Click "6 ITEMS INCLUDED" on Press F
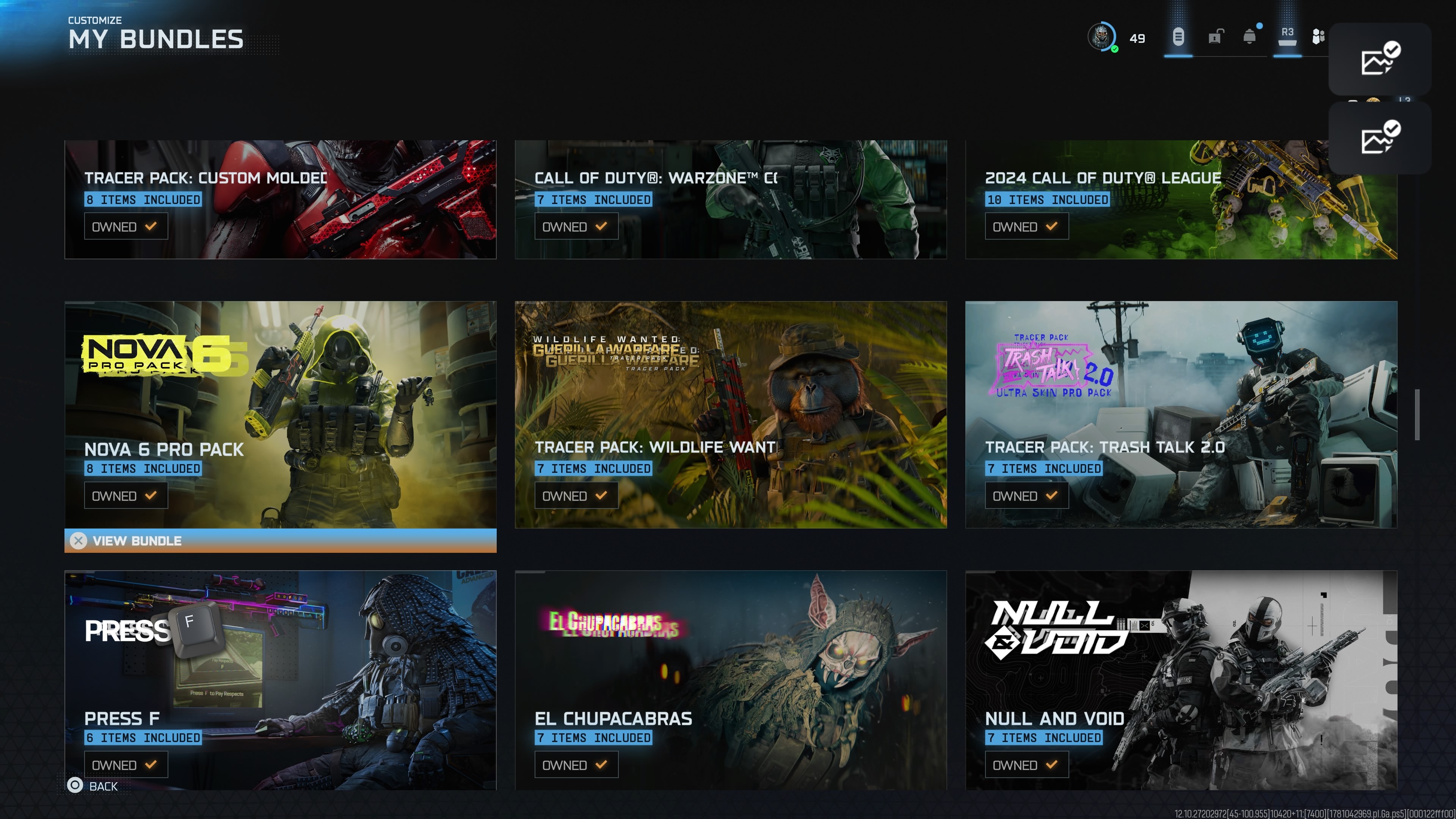The height and width of the screenshot is (819, 1456). point(143,737)
